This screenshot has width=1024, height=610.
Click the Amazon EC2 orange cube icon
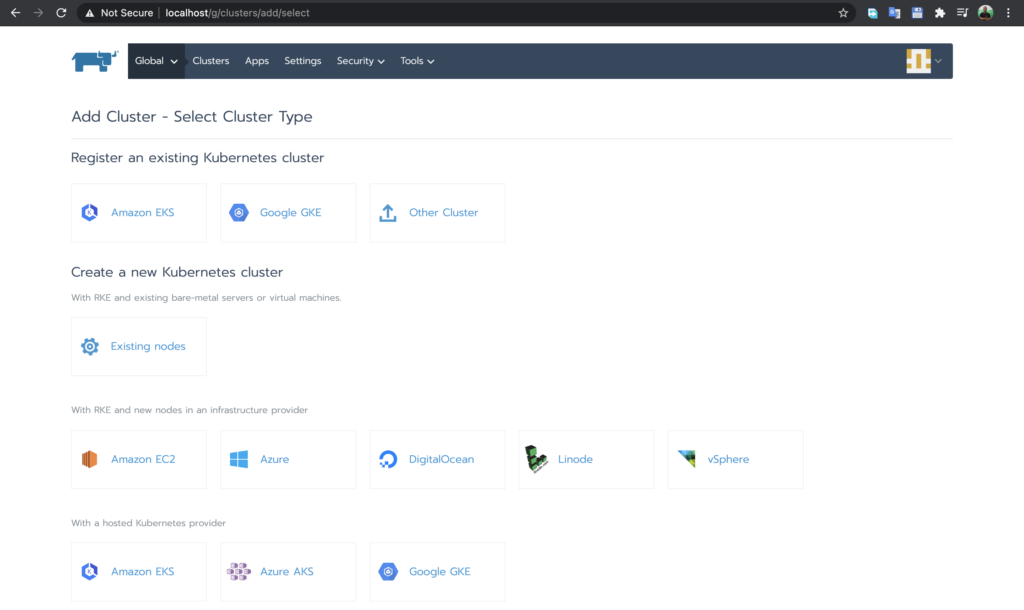point(89,459)
